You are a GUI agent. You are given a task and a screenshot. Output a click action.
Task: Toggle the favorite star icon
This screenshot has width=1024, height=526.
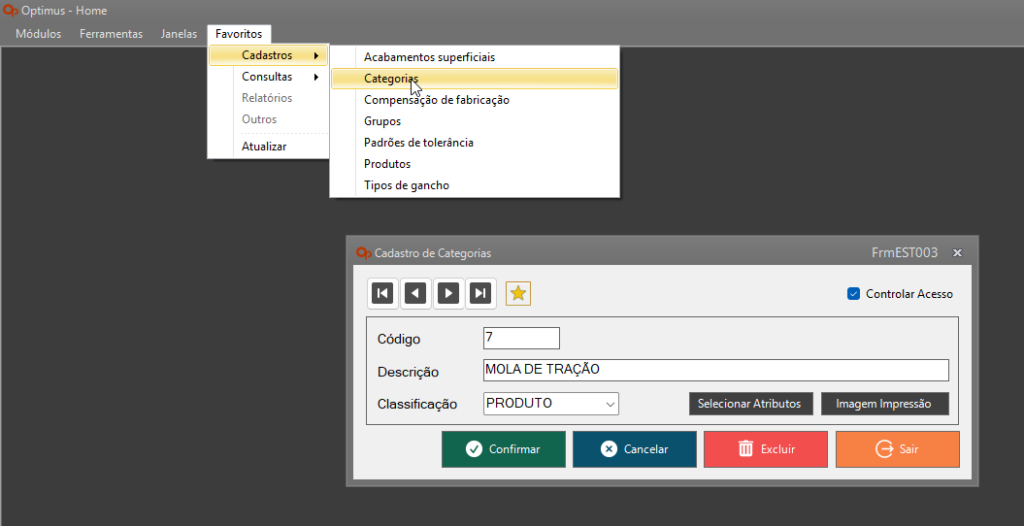click(518, 293)
